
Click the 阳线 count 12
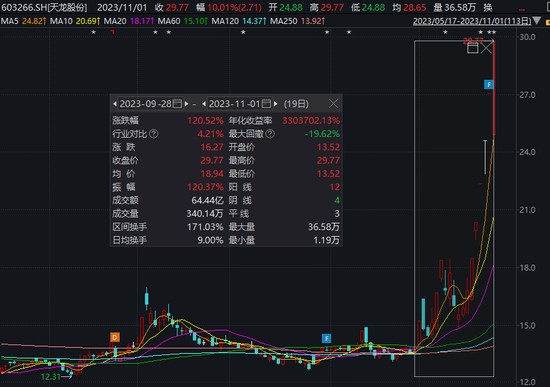coord(335,187)
